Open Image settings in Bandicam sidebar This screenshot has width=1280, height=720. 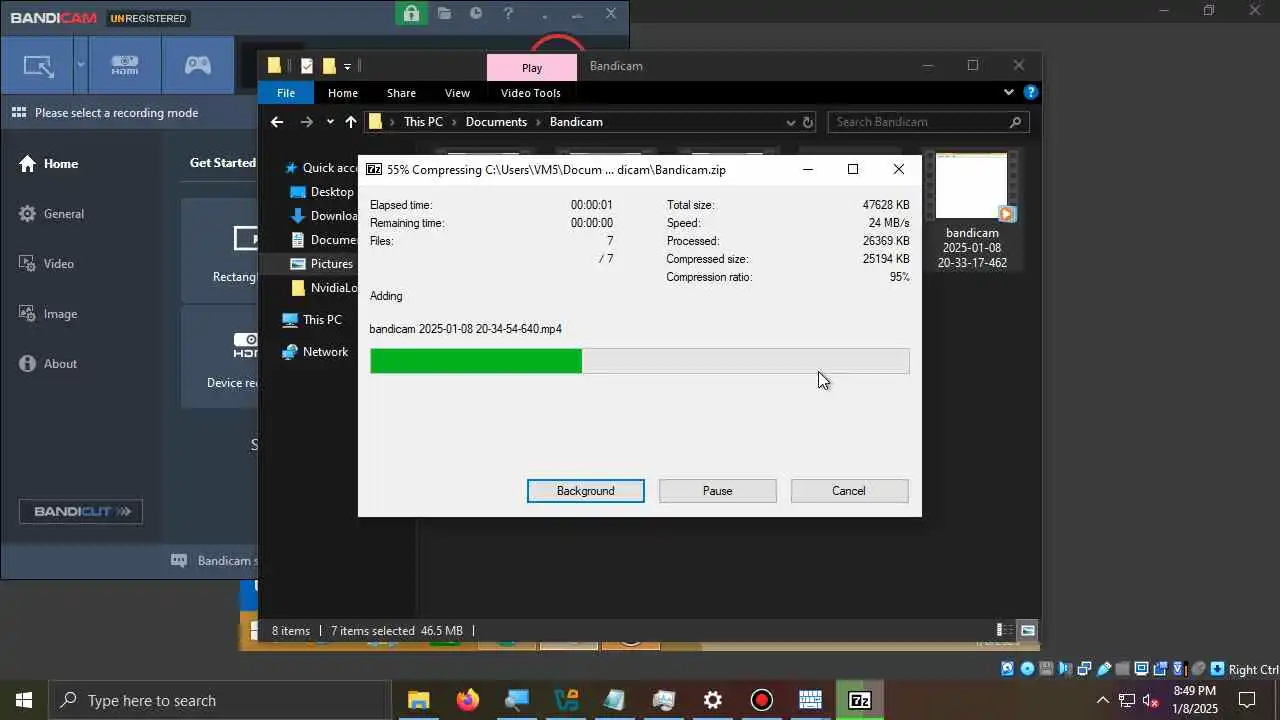[47, 313]
